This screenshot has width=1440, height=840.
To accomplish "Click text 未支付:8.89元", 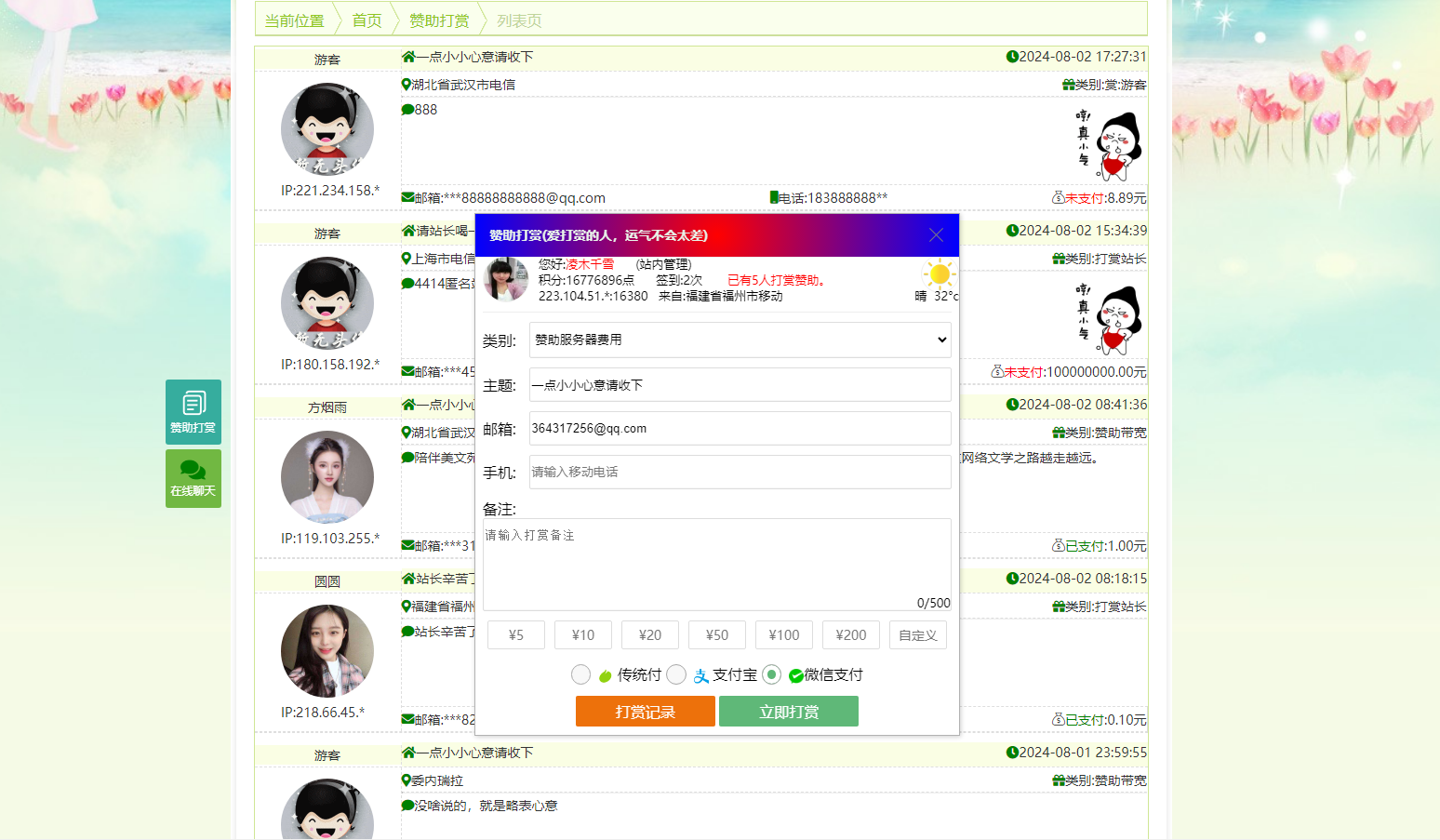I will [1105, 198].
